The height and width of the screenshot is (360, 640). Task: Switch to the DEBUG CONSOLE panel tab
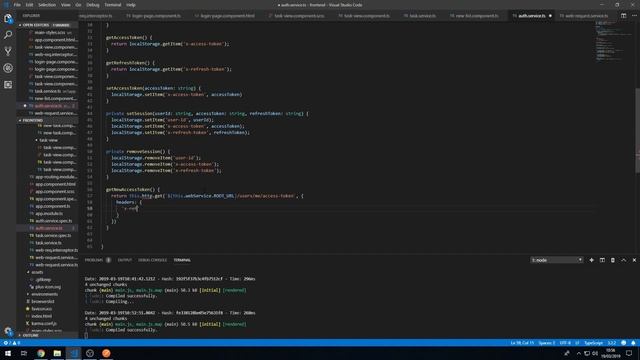pyautogui.click(x=152, y=260)
